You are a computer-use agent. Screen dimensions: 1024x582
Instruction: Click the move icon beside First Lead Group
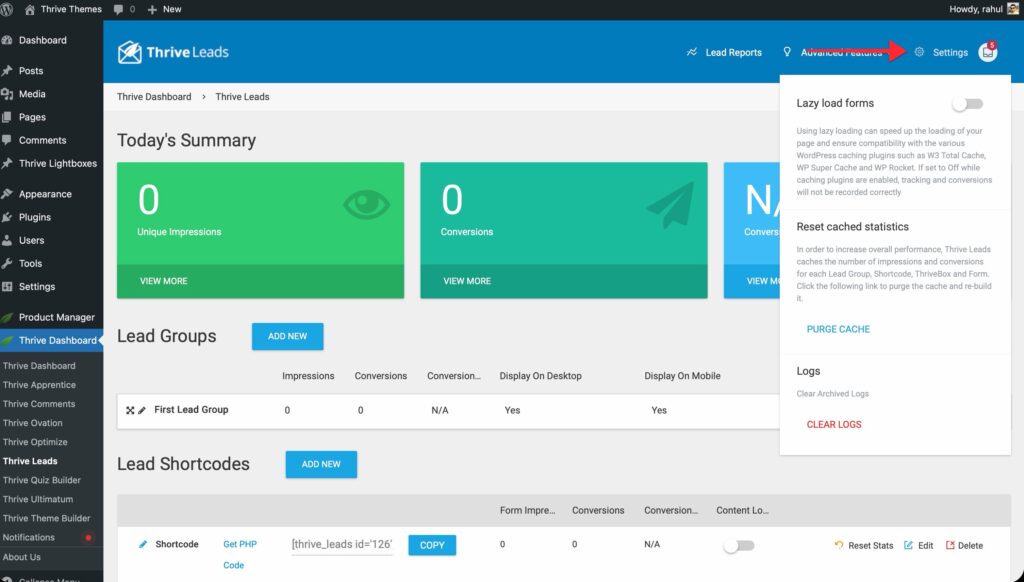[x=130, y=410]
